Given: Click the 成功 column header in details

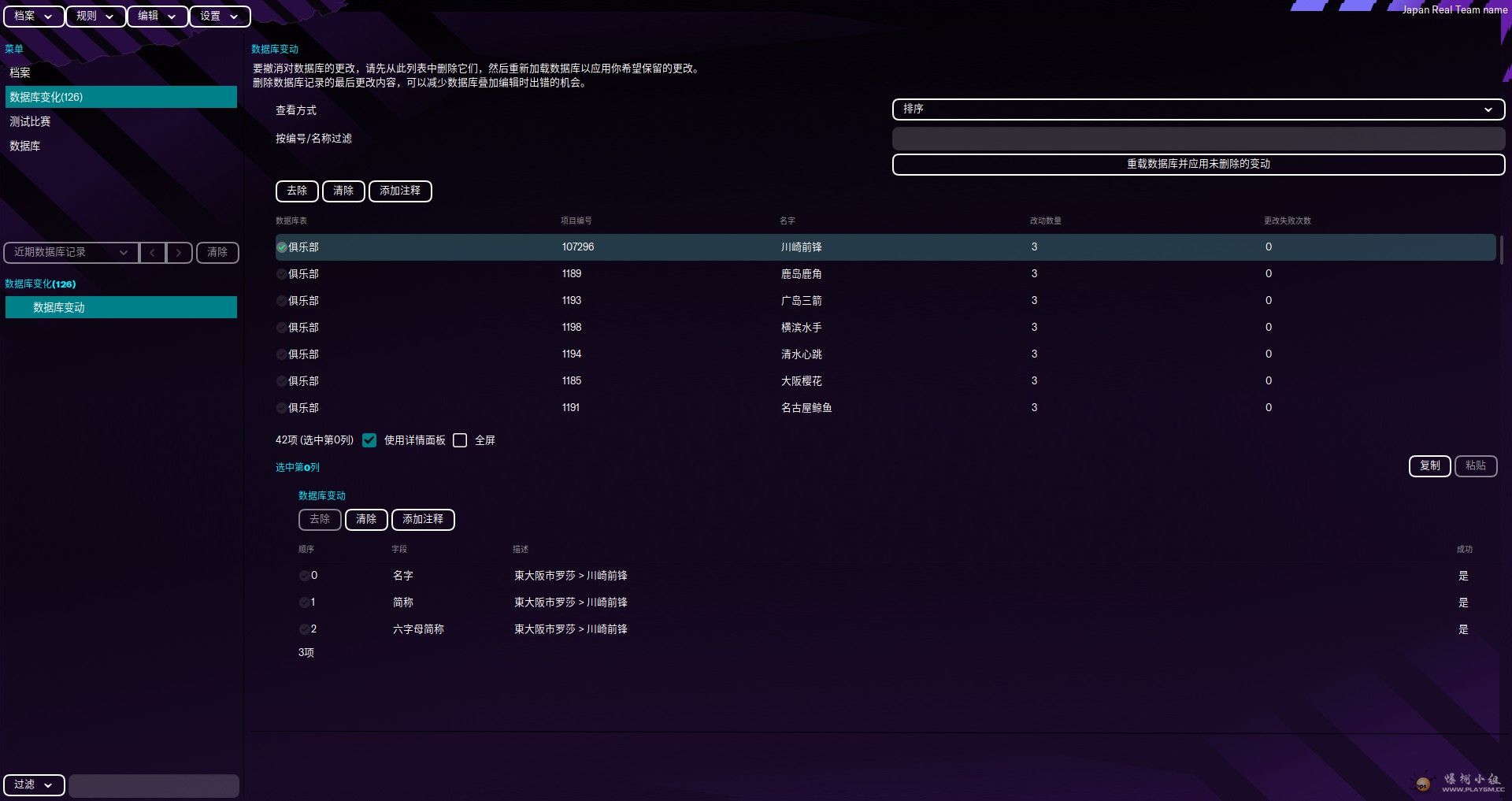Looking at the screenshot, I should coord(1464,549).
